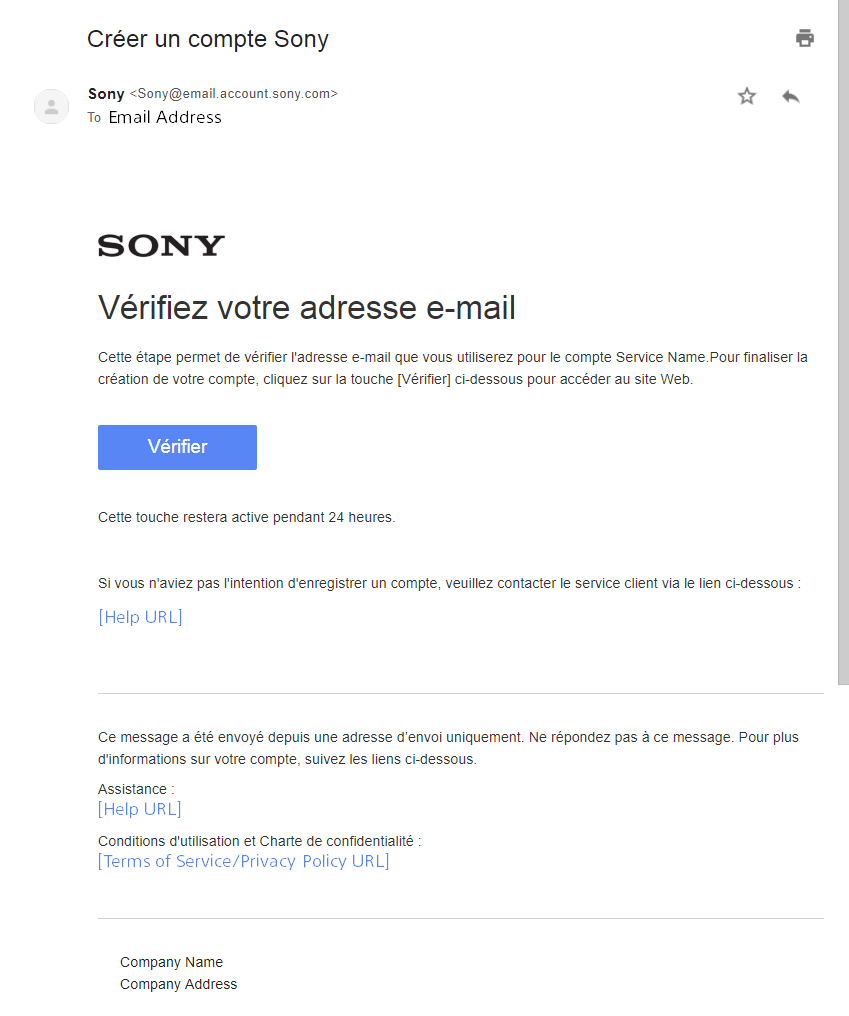849x1016 pixels.
Task: Click the "Assistance :" label
Action: [x=136, y=789]
